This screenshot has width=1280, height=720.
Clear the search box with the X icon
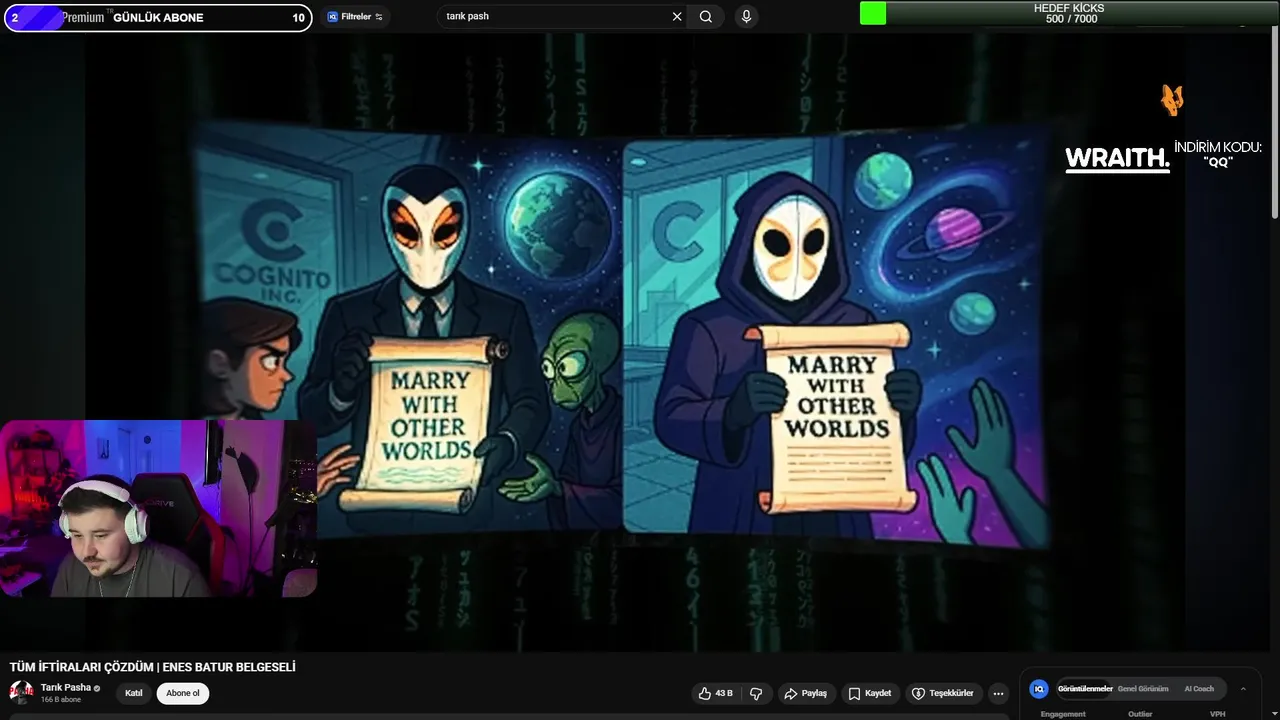[677, 17]
